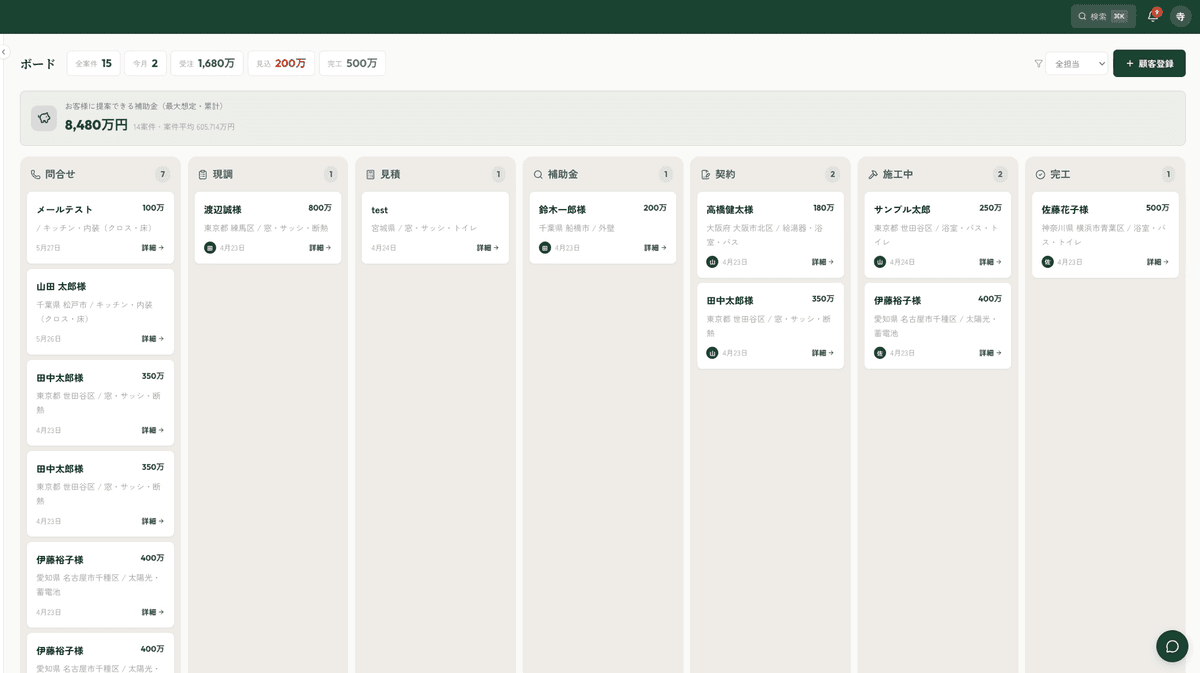Open the notifications bell icon
1200x673 pixels.
tap(1153, 16)
